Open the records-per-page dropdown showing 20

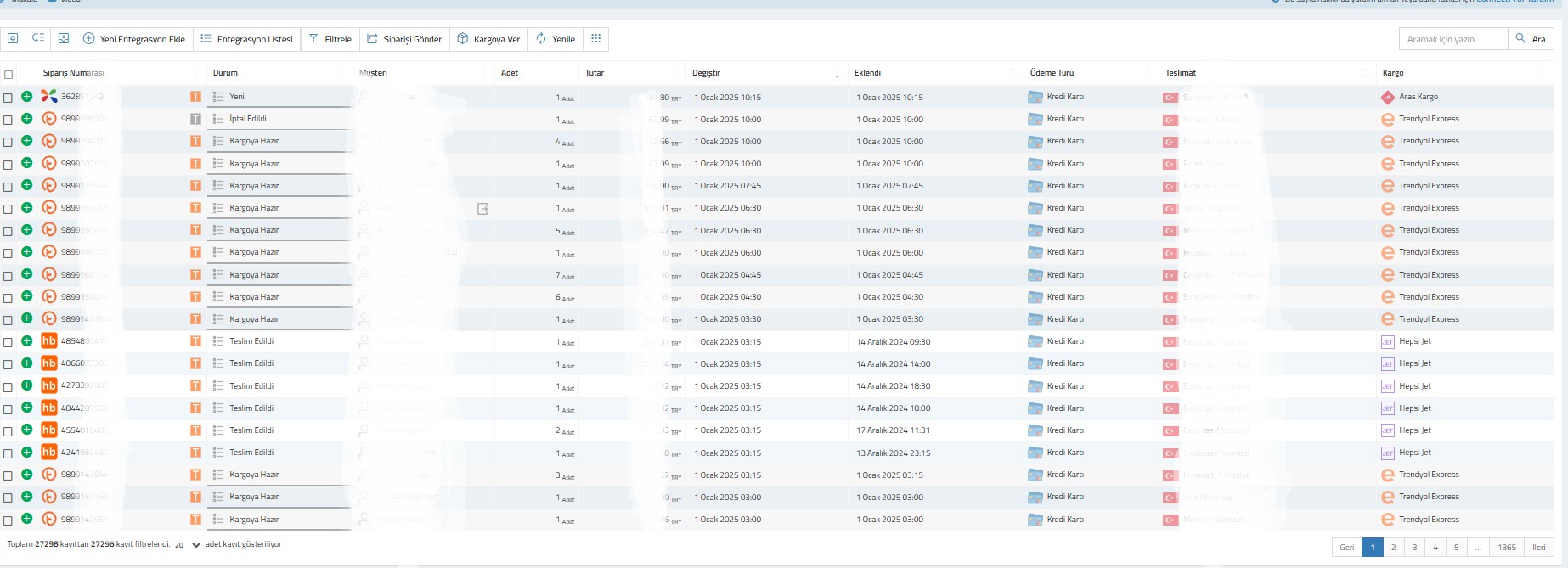[187, 545]
